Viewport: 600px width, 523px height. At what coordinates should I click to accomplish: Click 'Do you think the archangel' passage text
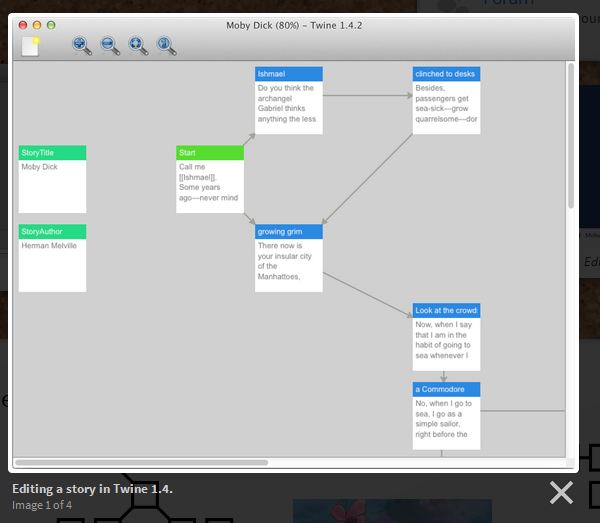click(x=287, y=104)
